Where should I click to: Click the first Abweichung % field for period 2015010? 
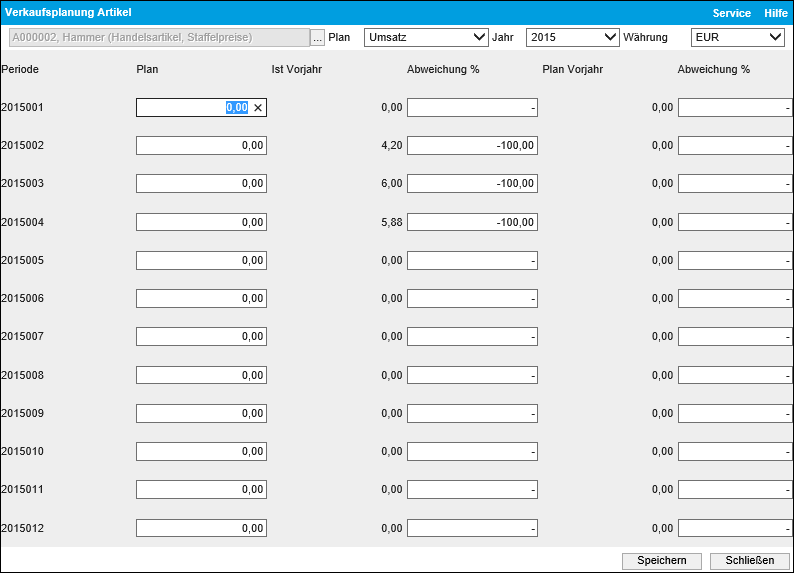(472, 452)
